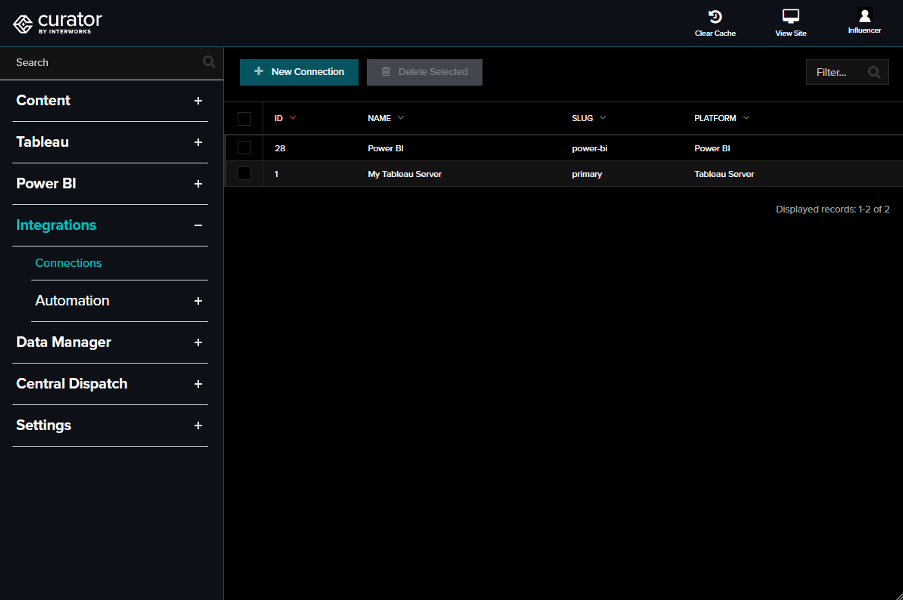Sort by NAME column arrow

[x=401, y=118]
